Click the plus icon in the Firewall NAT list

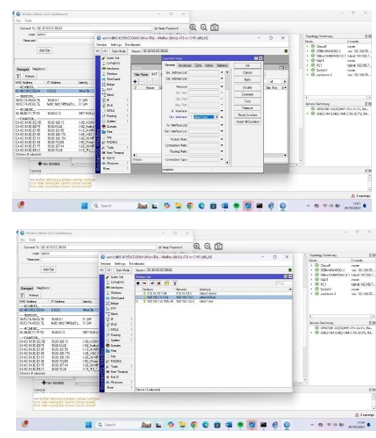point(135,81)
